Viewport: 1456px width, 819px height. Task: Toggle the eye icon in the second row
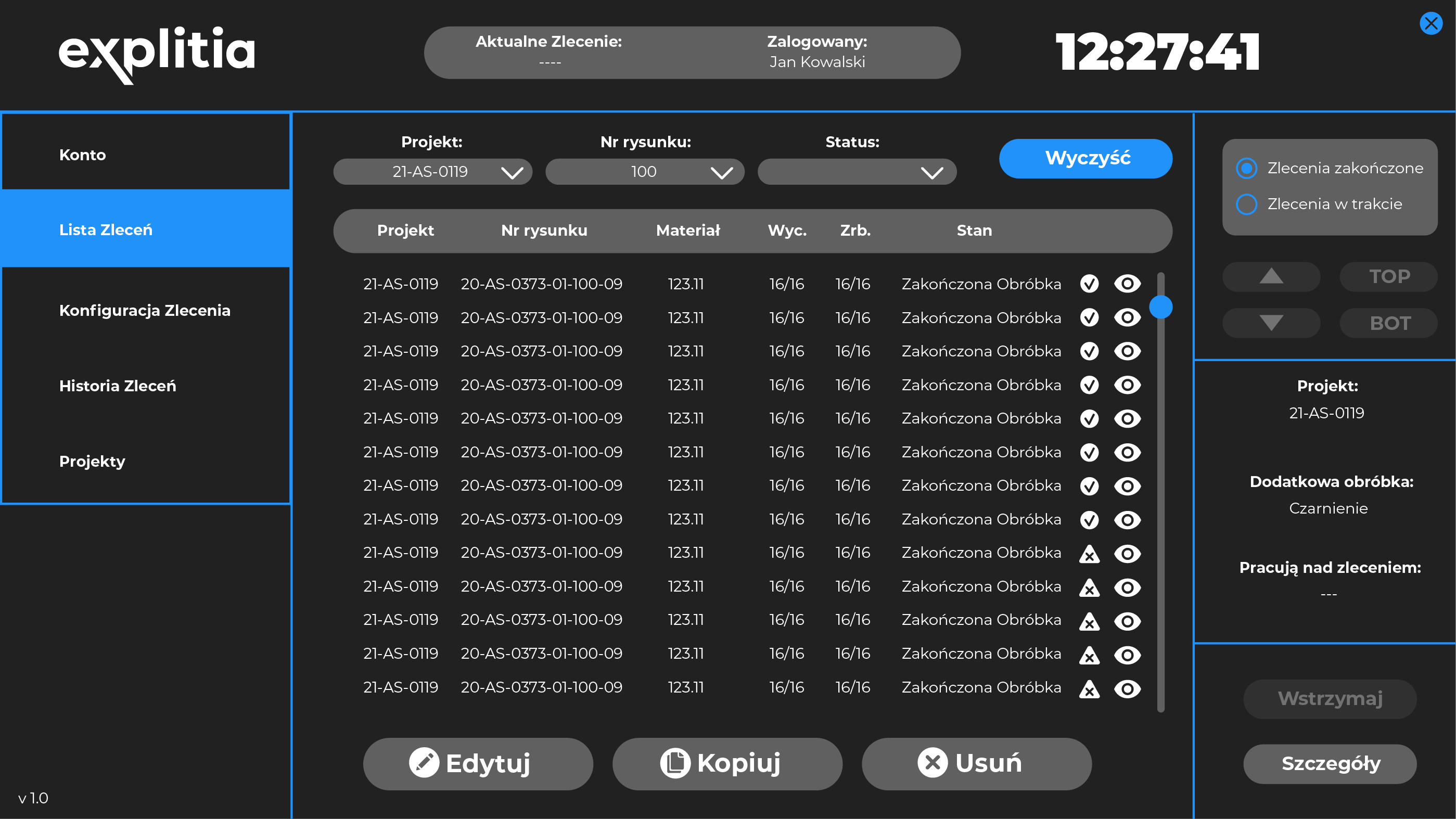click(x=1127, y=317)
